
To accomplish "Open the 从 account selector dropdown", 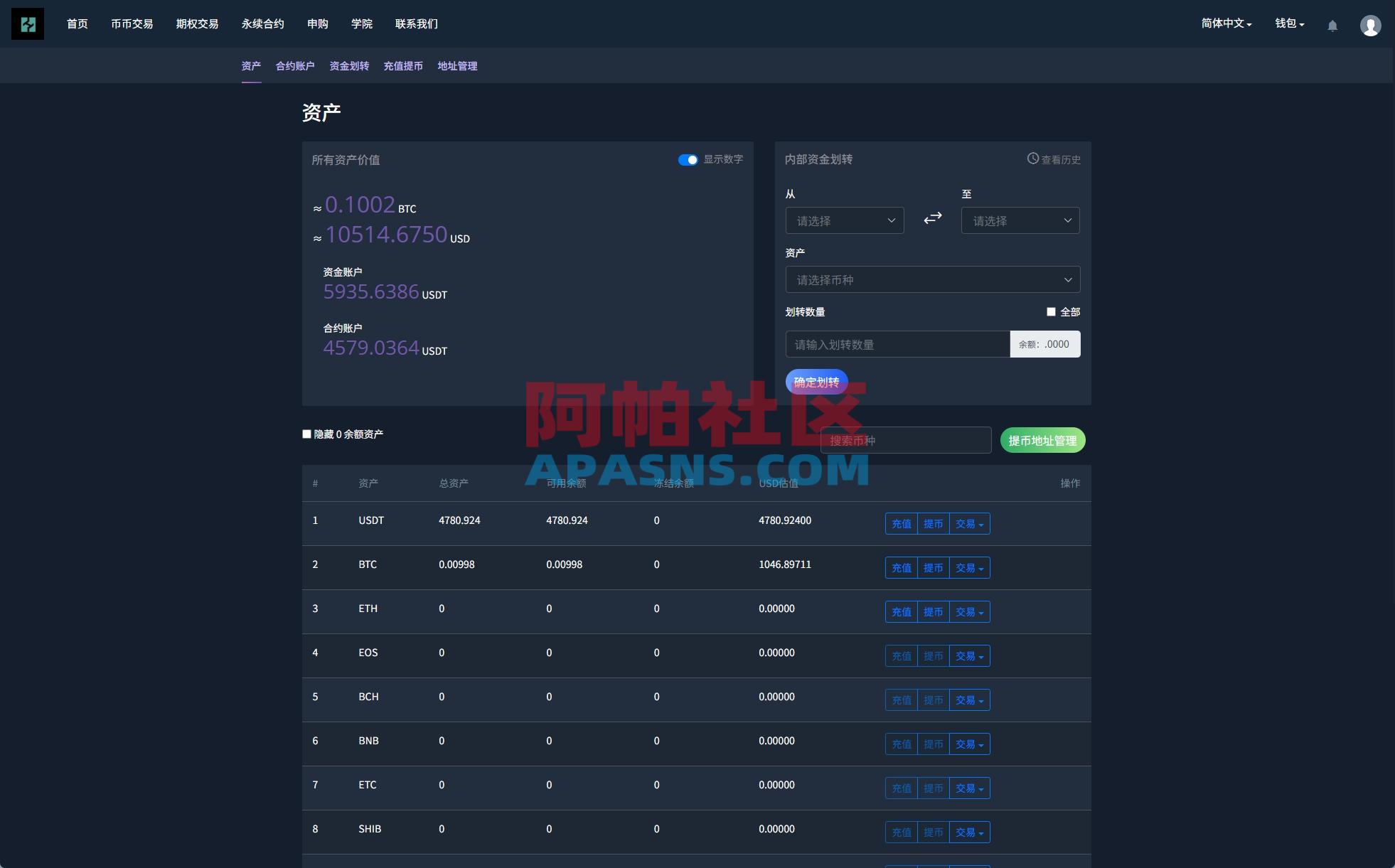I will pyautogui.click(x=845, y=220).
